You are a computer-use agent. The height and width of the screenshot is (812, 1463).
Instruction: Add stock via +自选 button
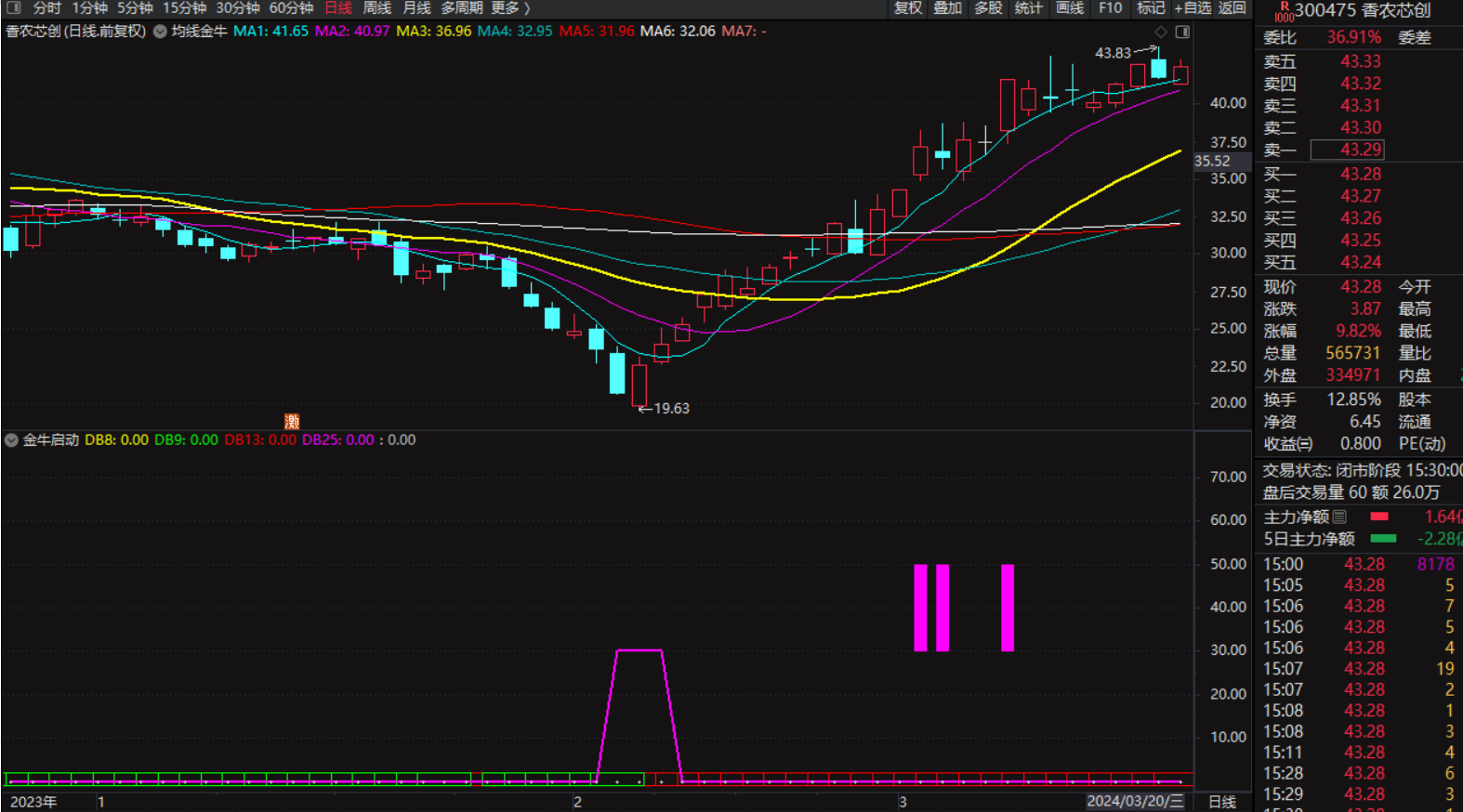(1192, 8)
